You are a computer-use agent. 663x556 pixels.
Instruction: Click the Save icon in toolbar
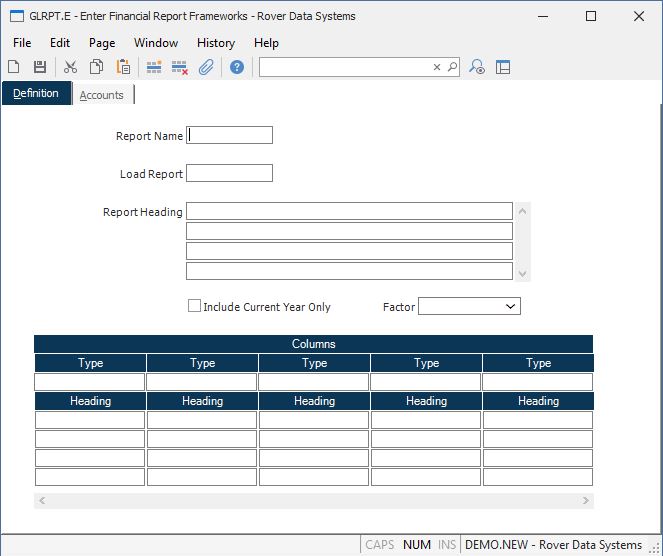point(40,67)
